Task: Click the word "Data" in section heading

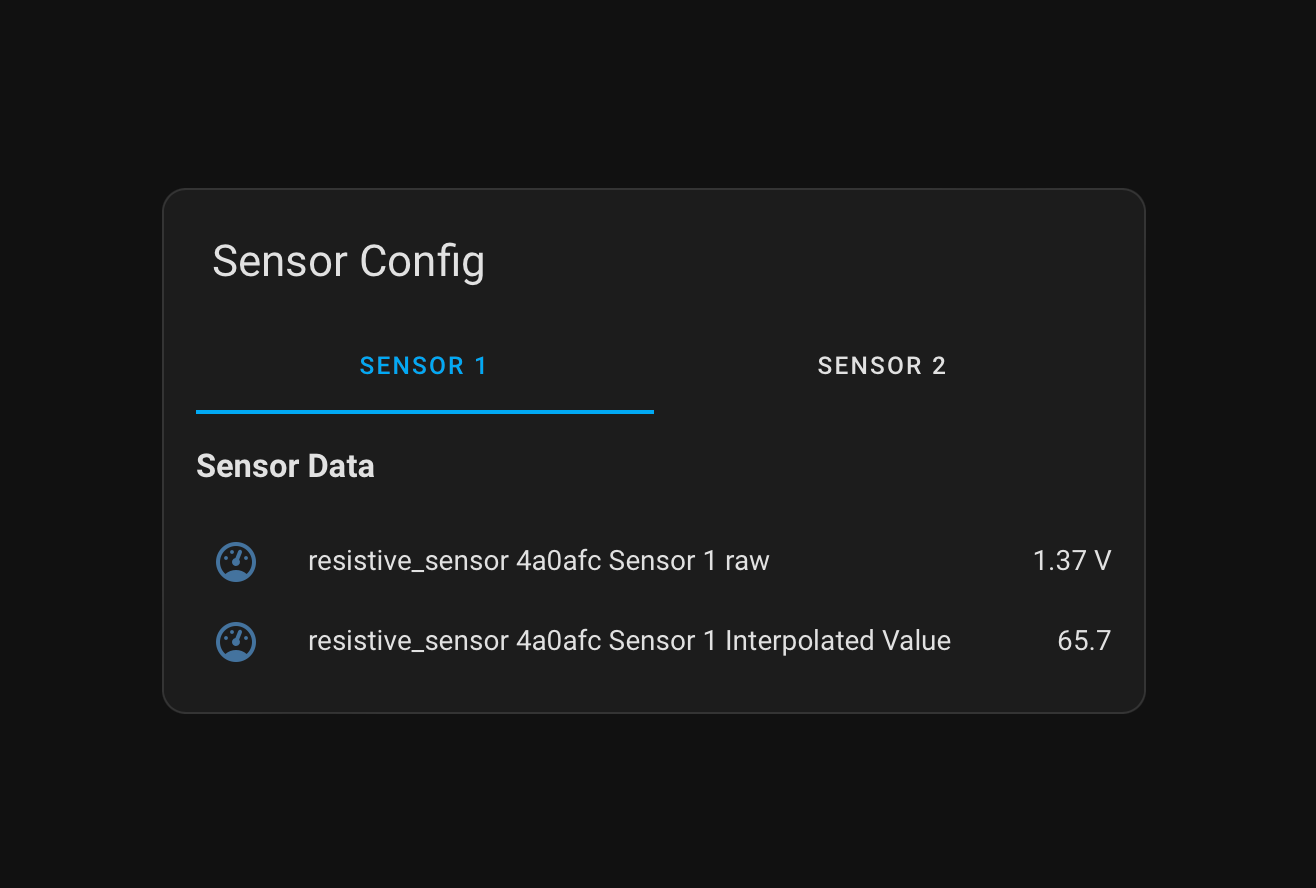Action: tap(343, 466)
